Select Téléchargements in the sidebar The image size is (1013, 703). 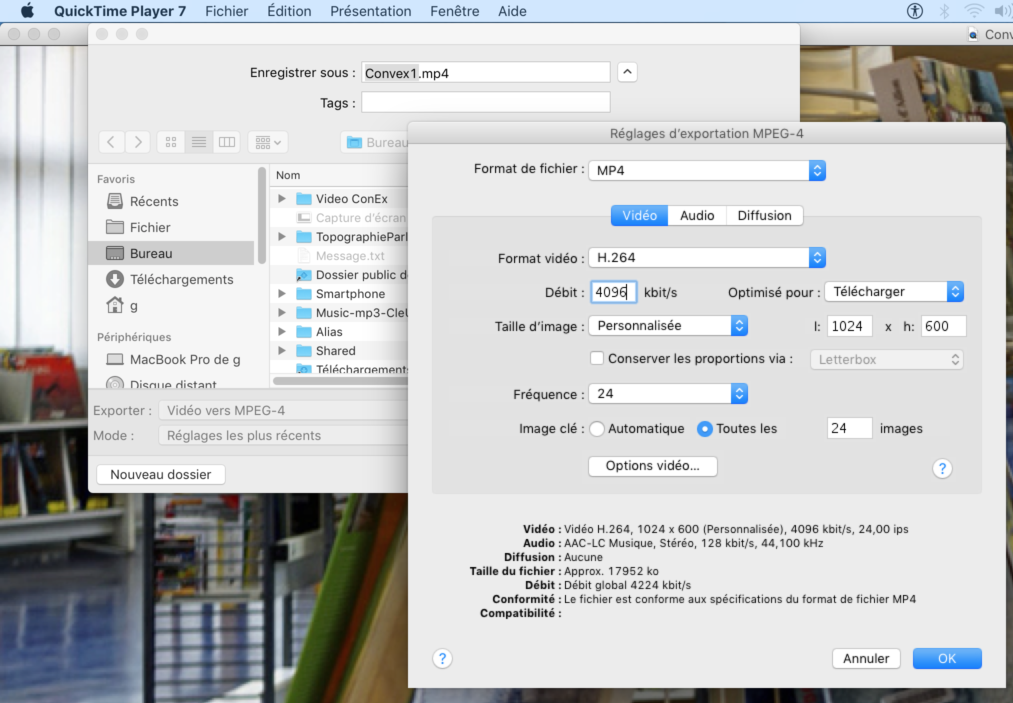[171, 279]
